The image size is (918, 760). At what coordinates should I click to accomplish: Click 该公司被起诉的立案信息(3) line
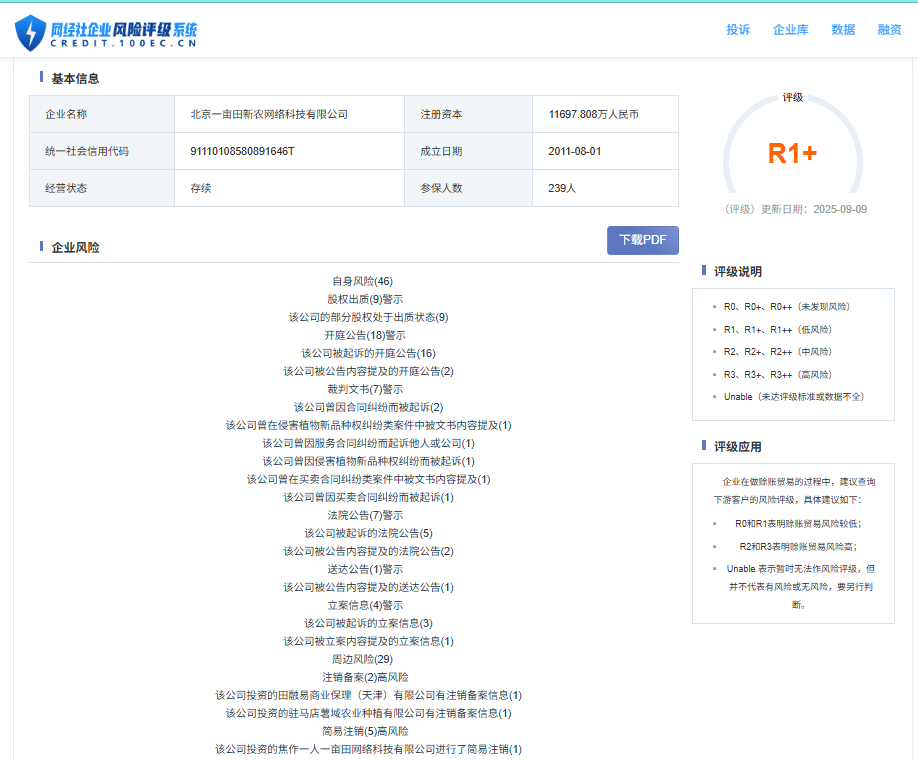point(368,623)
